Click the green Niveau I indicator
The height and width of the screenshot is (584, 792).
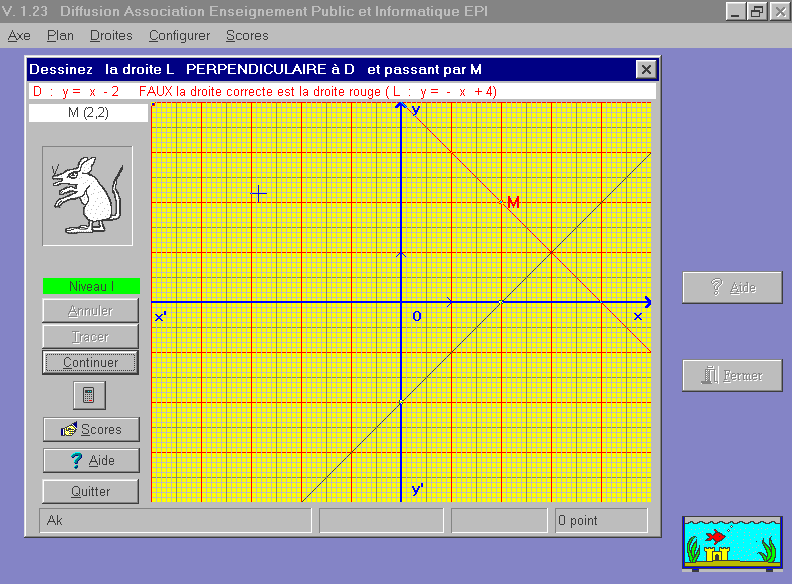91,286
